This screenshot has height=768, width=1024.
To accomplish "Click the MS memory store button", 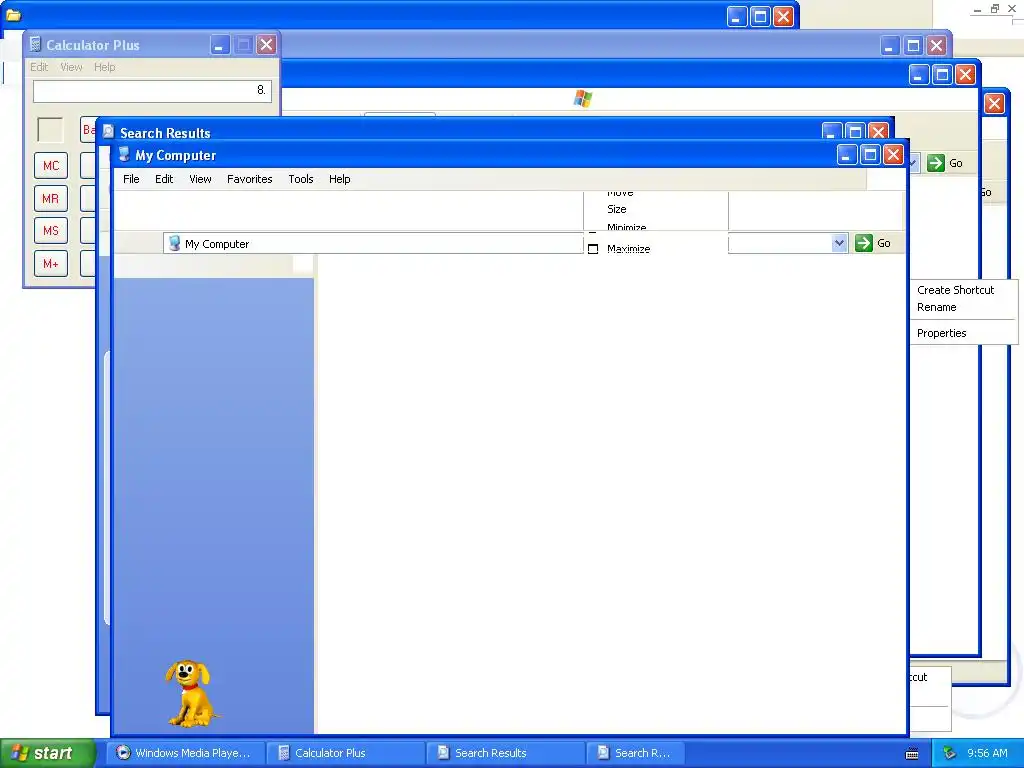I will tap(51, 231).
